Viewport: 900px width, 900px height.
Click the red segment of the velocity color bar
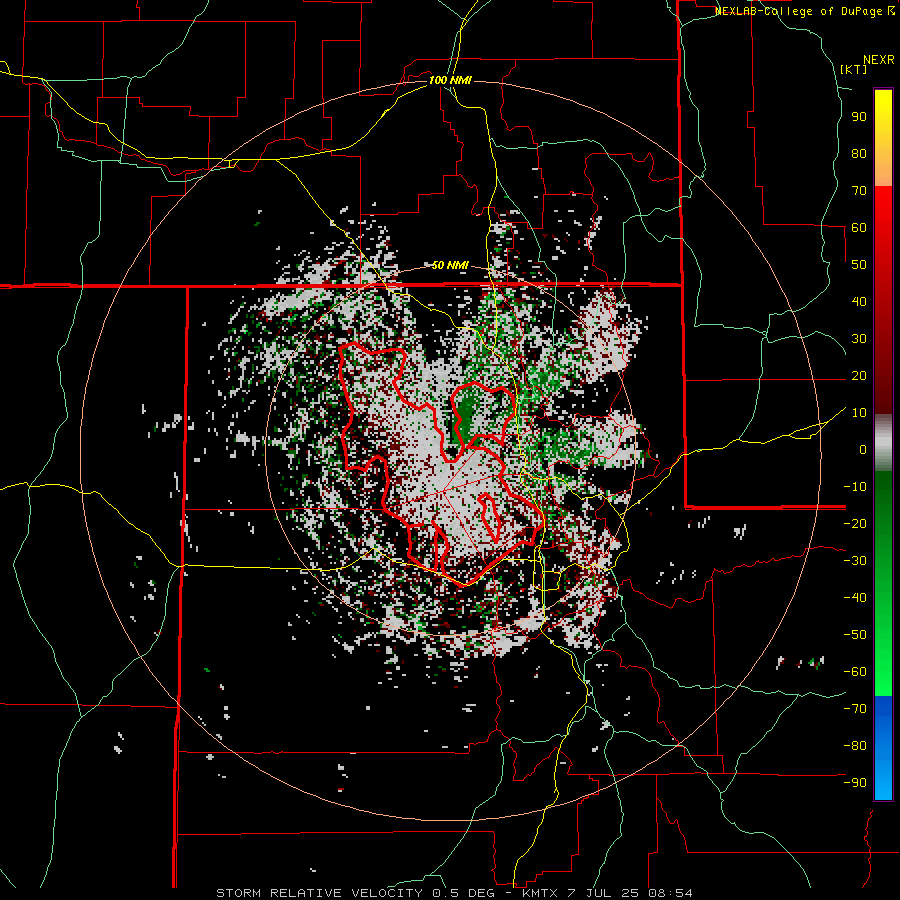coord(883,300)
